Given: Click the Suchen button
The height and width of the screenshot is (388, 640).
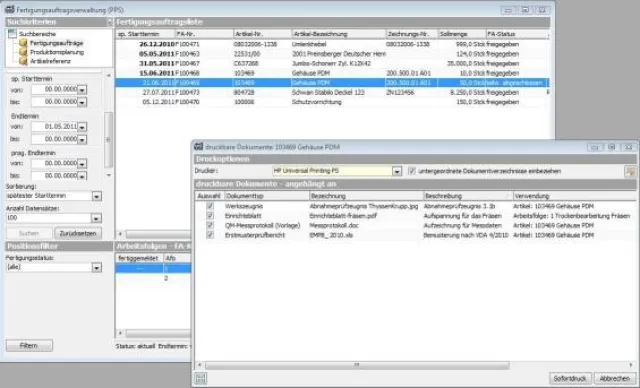Looking at the screenshot, I should pos(29,233).
